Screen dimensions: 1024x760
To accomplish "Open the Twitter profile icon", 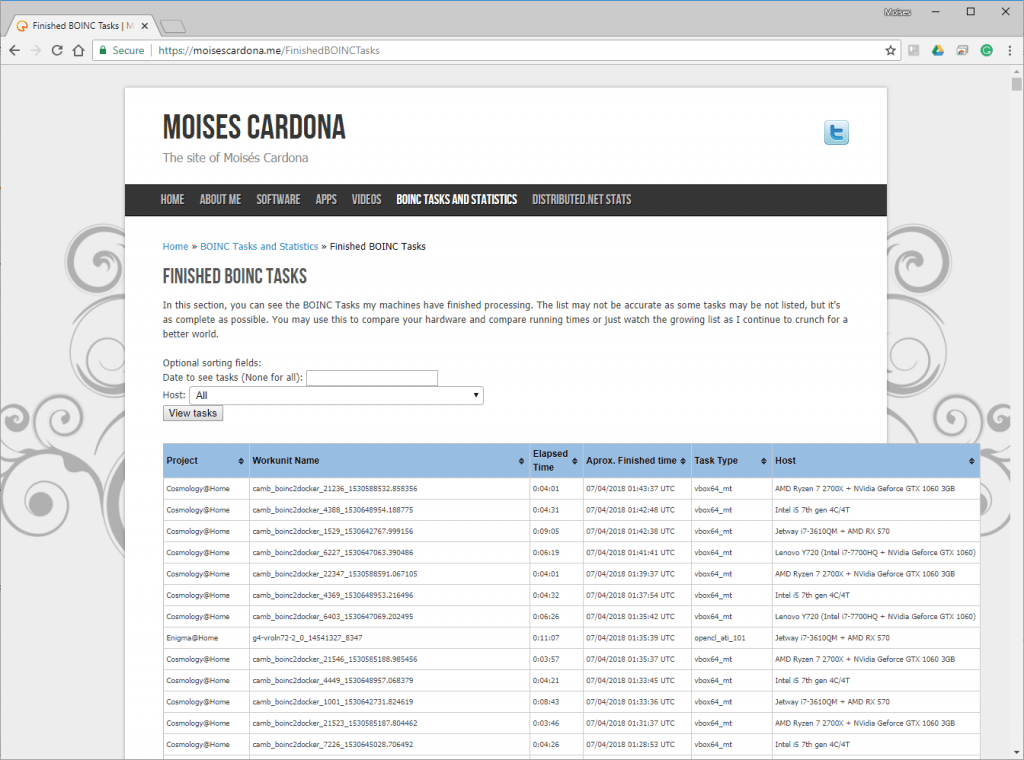I will click(x=836, y=133).
